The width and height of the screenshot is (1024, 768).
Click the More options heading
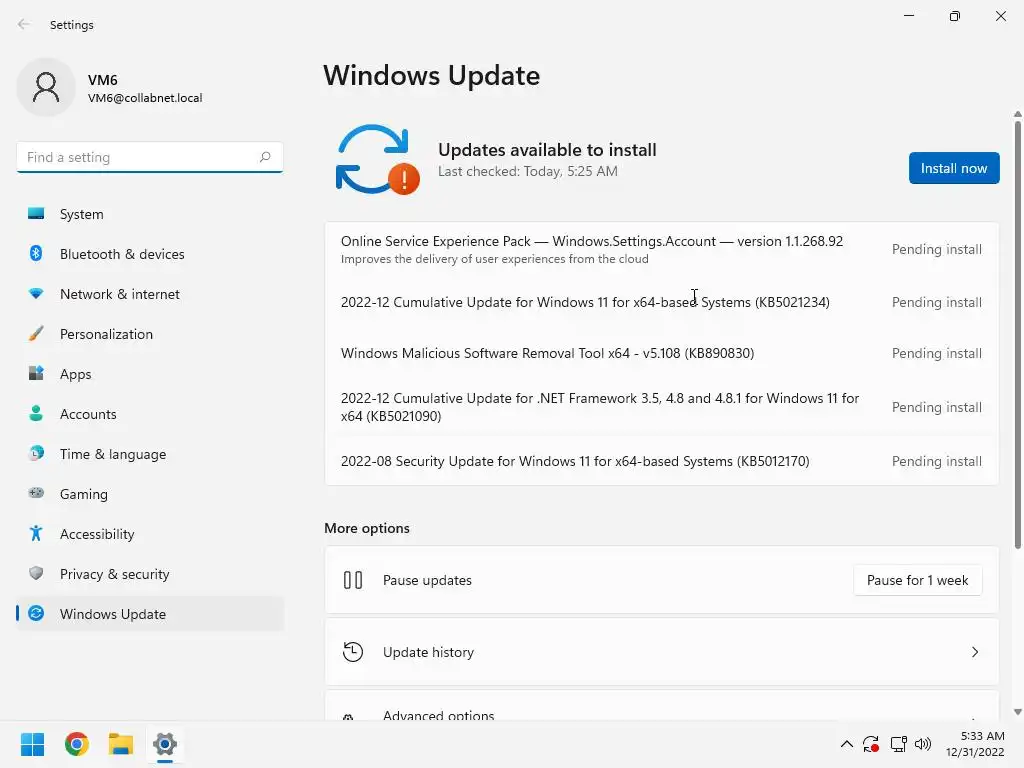tap(367, 528)
